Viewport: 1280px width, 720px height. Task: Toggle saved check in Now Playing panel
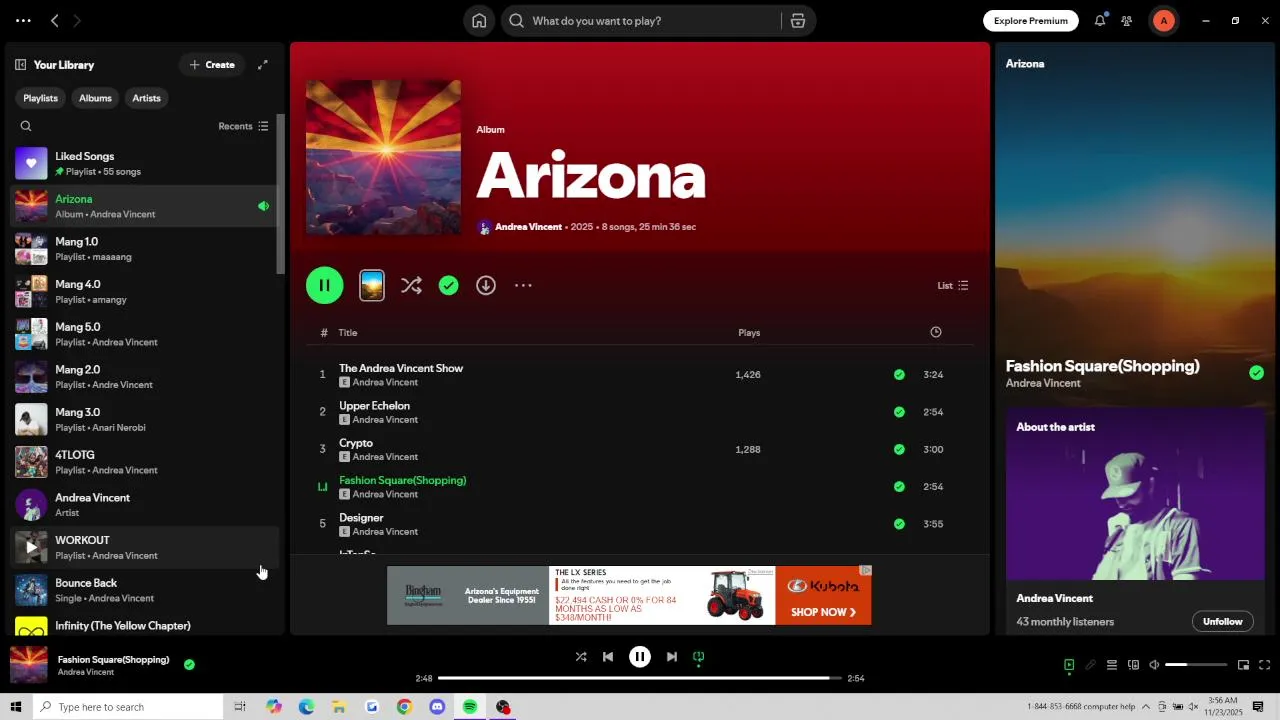click(1256, 373)
